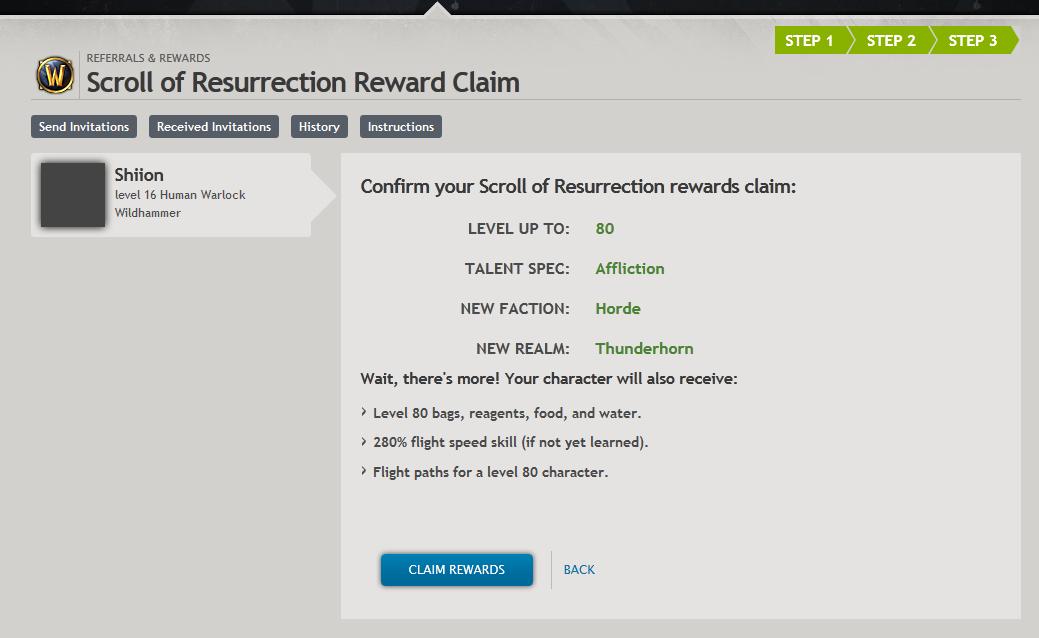
Task: Select the chevron beside 'Level 80 bags' perk
Action: coord(363,412)
